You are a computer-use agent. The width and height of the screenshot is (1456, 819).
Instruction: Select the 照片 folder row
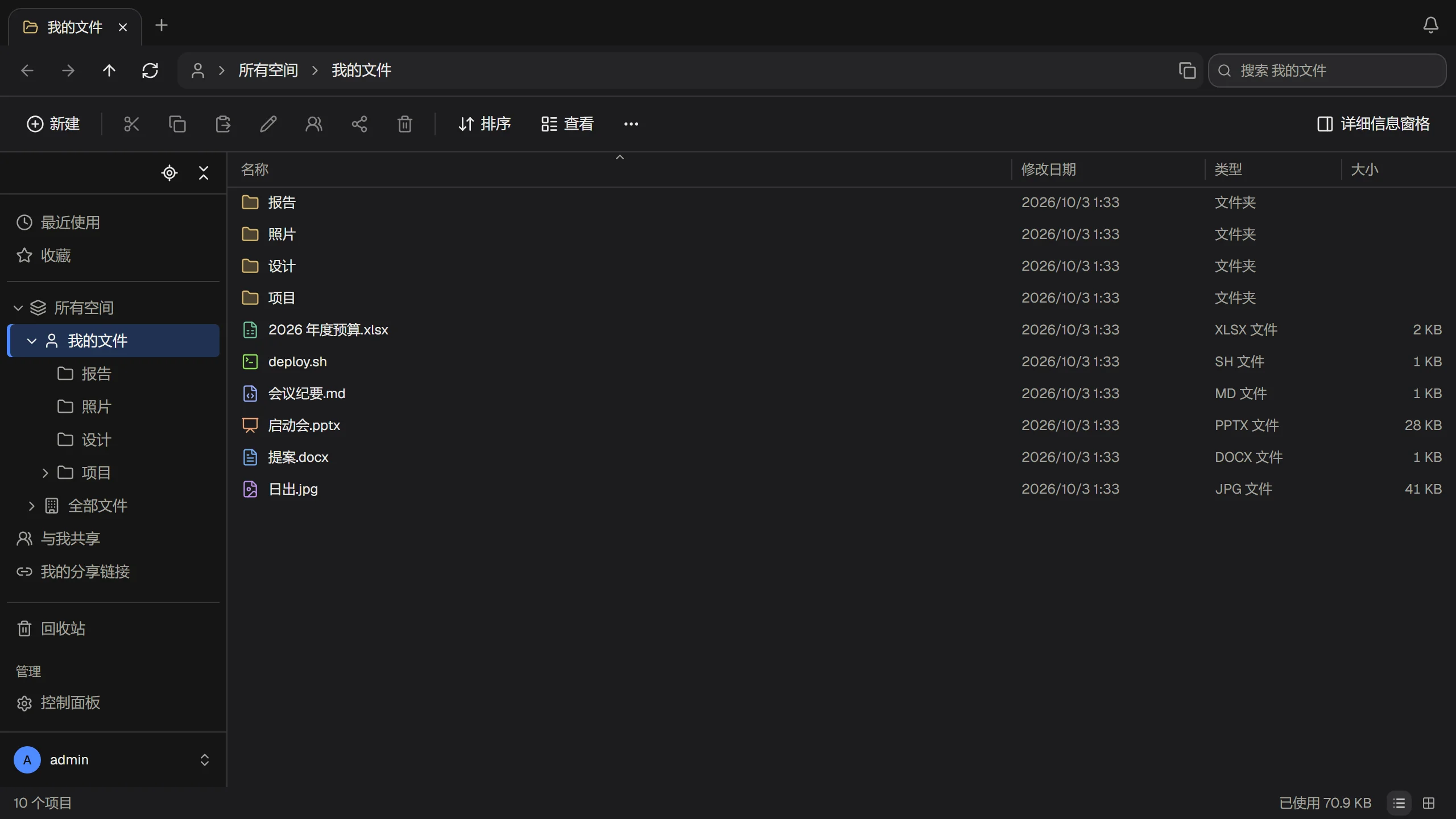(842, 234)
